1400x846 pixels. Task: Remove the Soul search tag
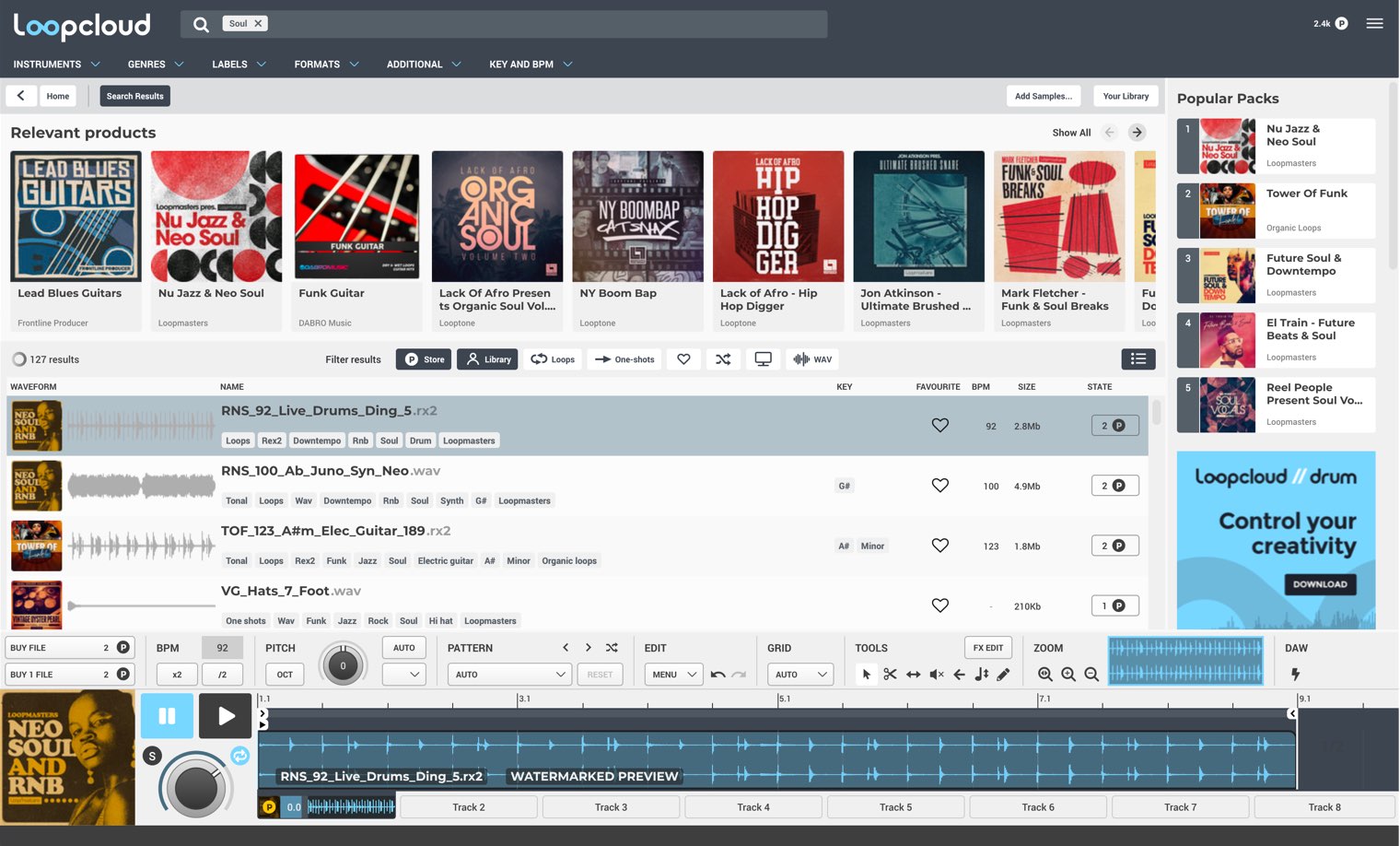pos(258,24)
